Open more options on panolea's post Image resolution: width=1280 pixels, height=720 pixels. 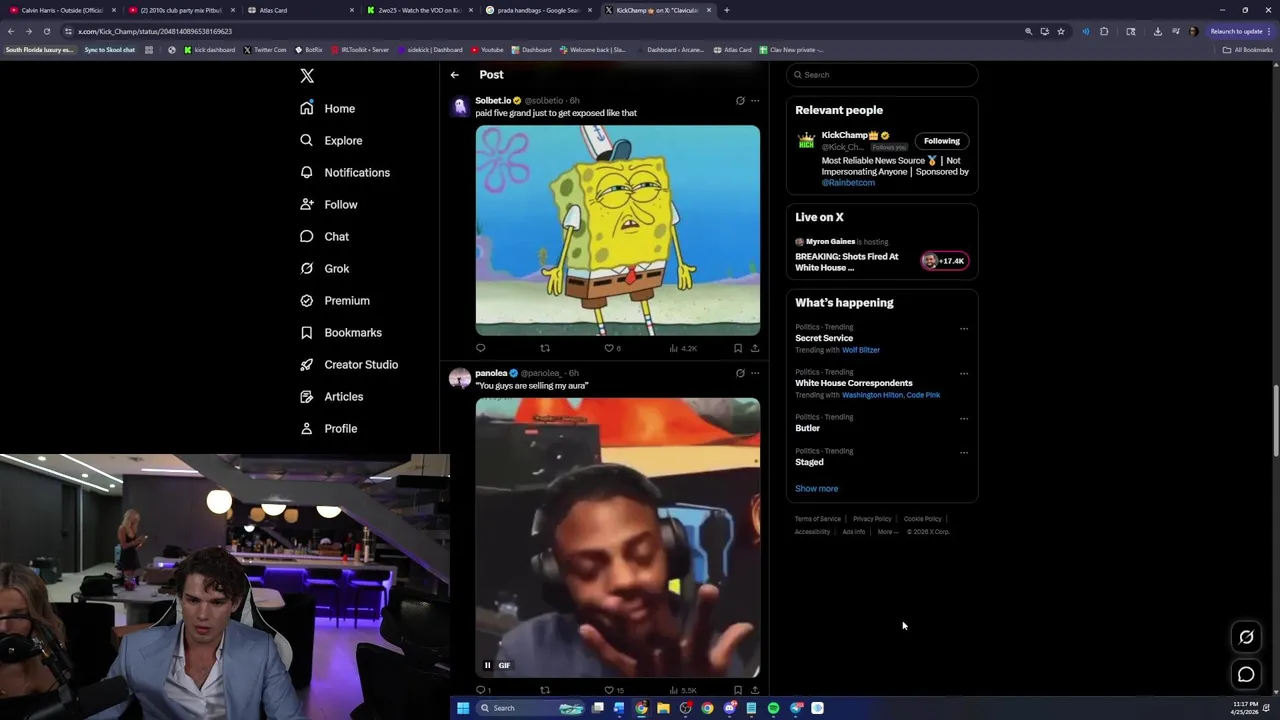tap(755, 373)
